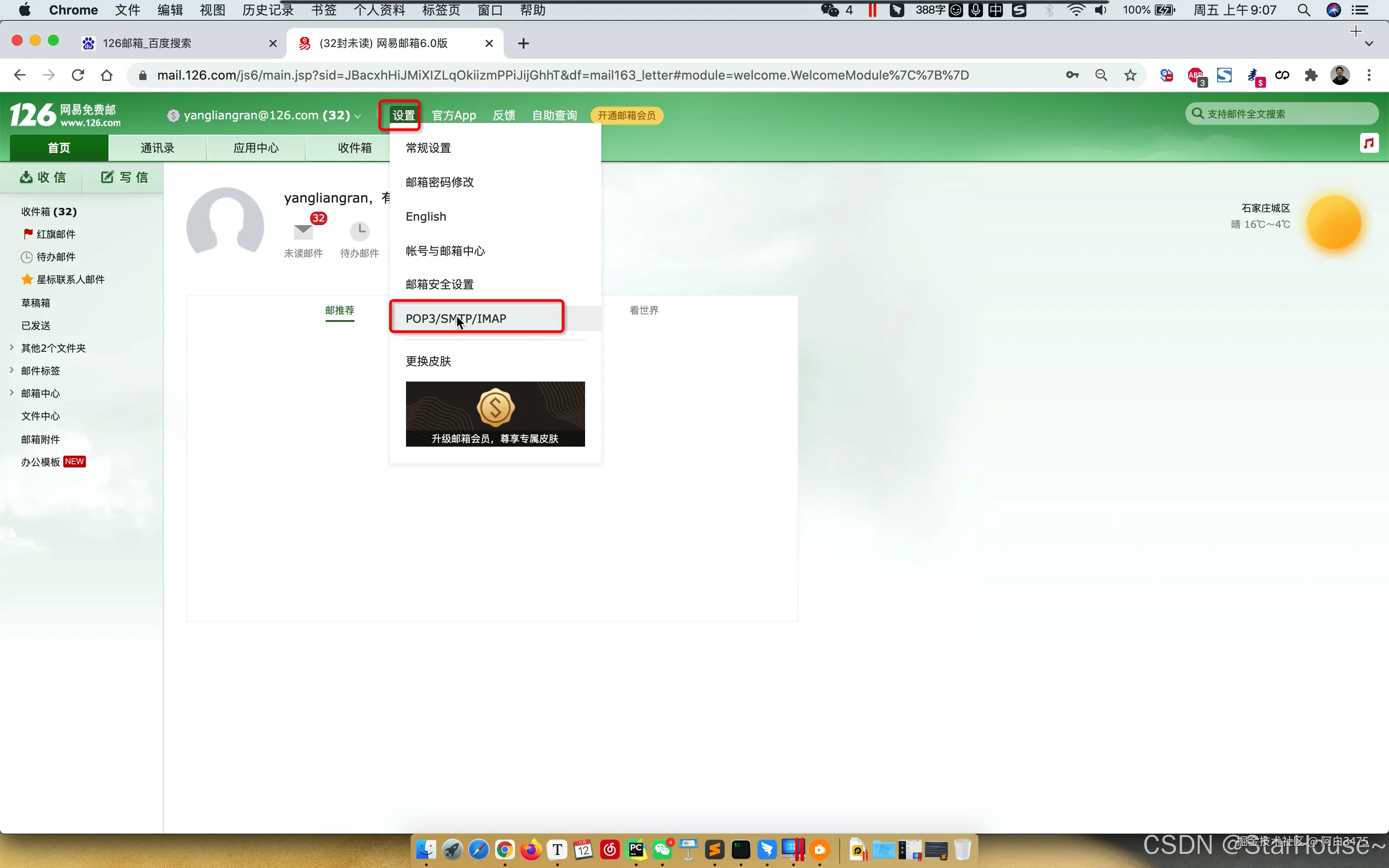This screenshot has width=1389, height=868.
Task: Click the unread mail envelope icon
Action: [x=303, y=231]
